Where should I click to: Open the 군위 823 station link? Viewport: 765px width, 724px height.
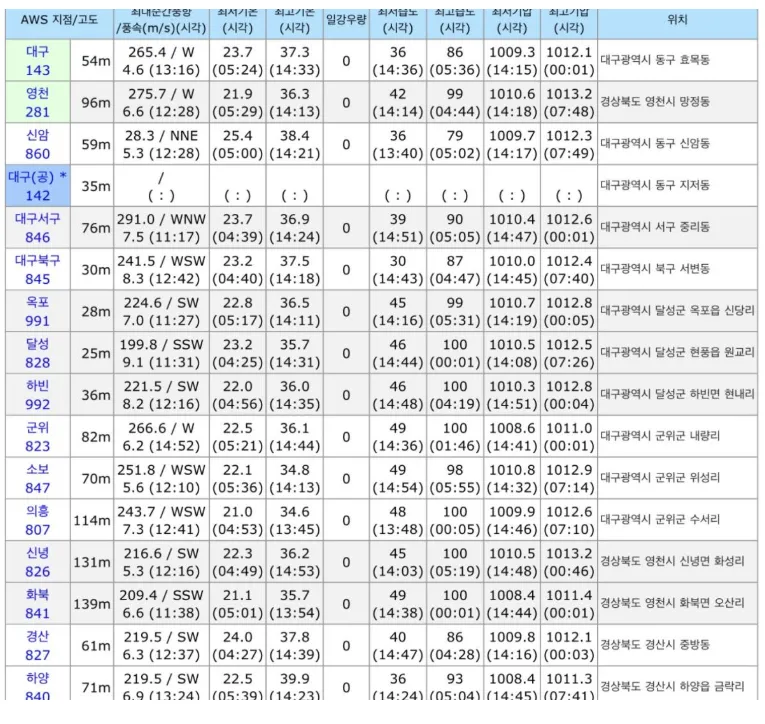point(38,437)
